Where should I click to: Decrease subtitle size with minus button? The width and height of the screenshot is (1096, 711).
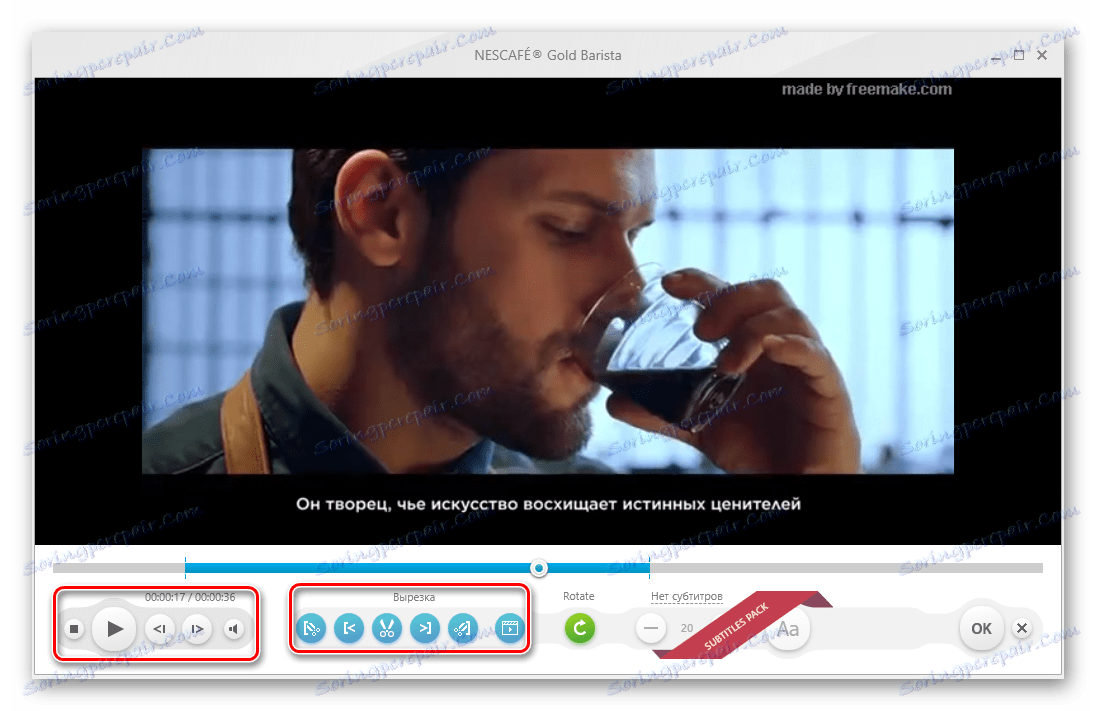(651, 628)
